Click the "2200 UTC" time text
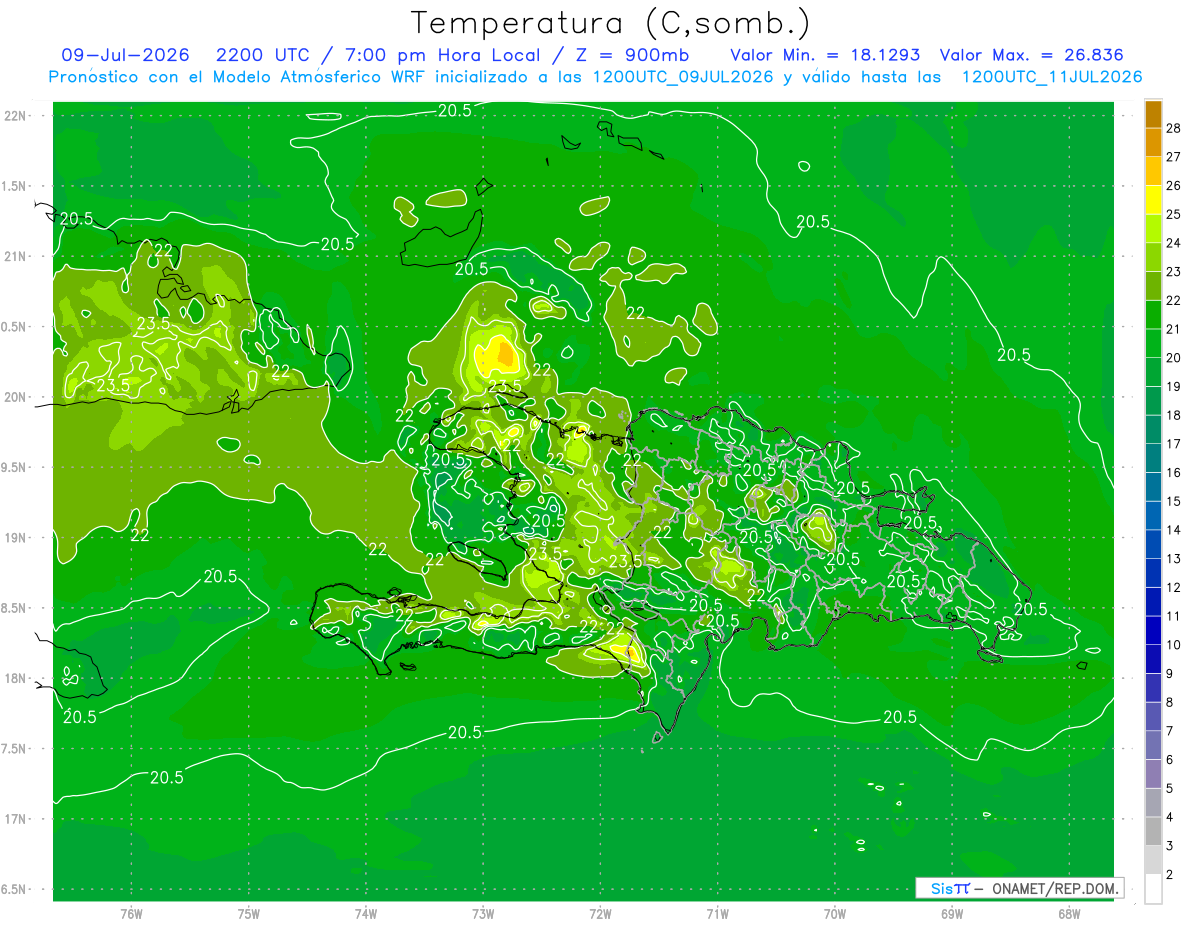The width and height of the screenshot is (1200, 927). pyautogui.click(x=261, y=55)
